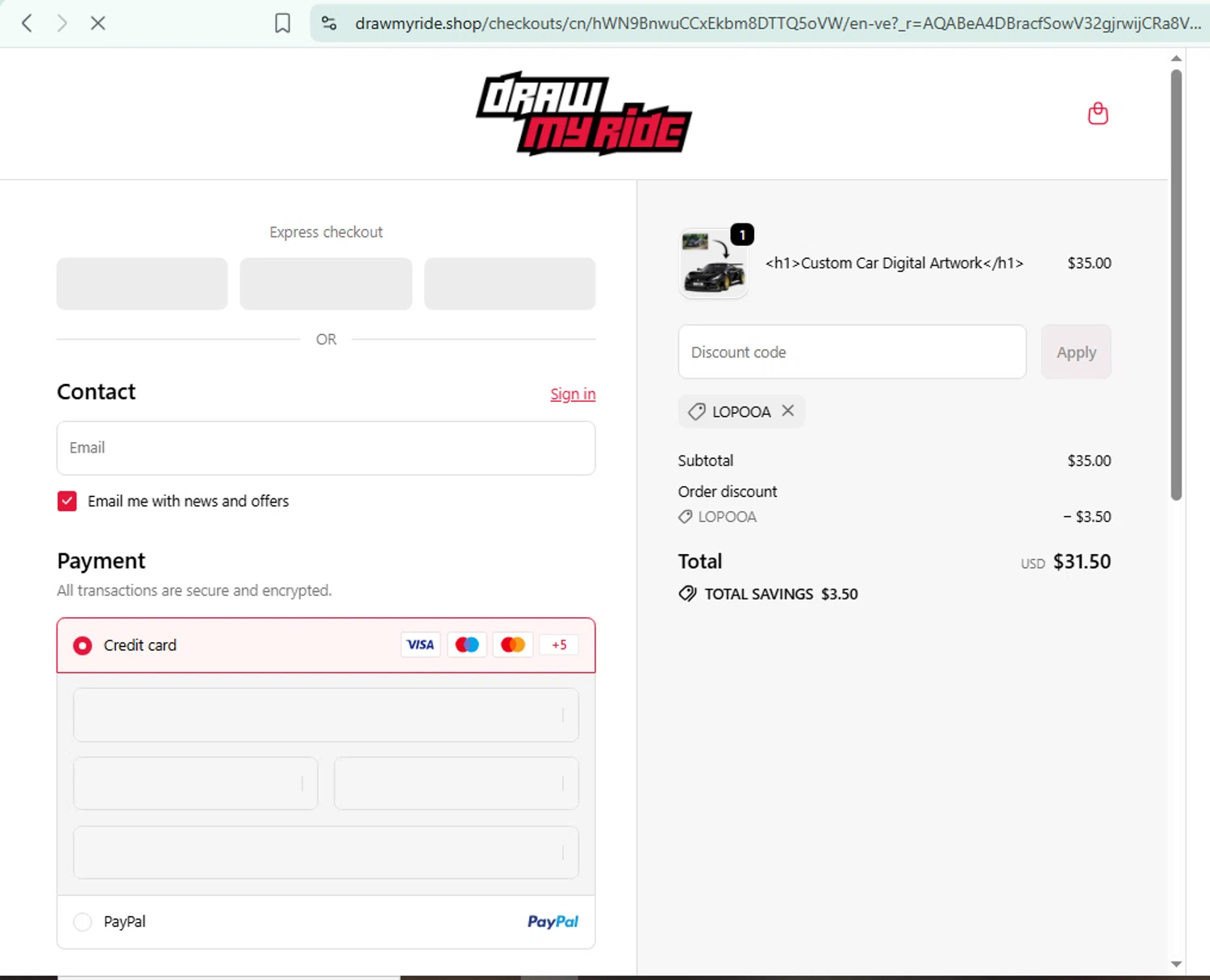
Task: Click the Subtotal label
Action: click(x=706, y=461)
